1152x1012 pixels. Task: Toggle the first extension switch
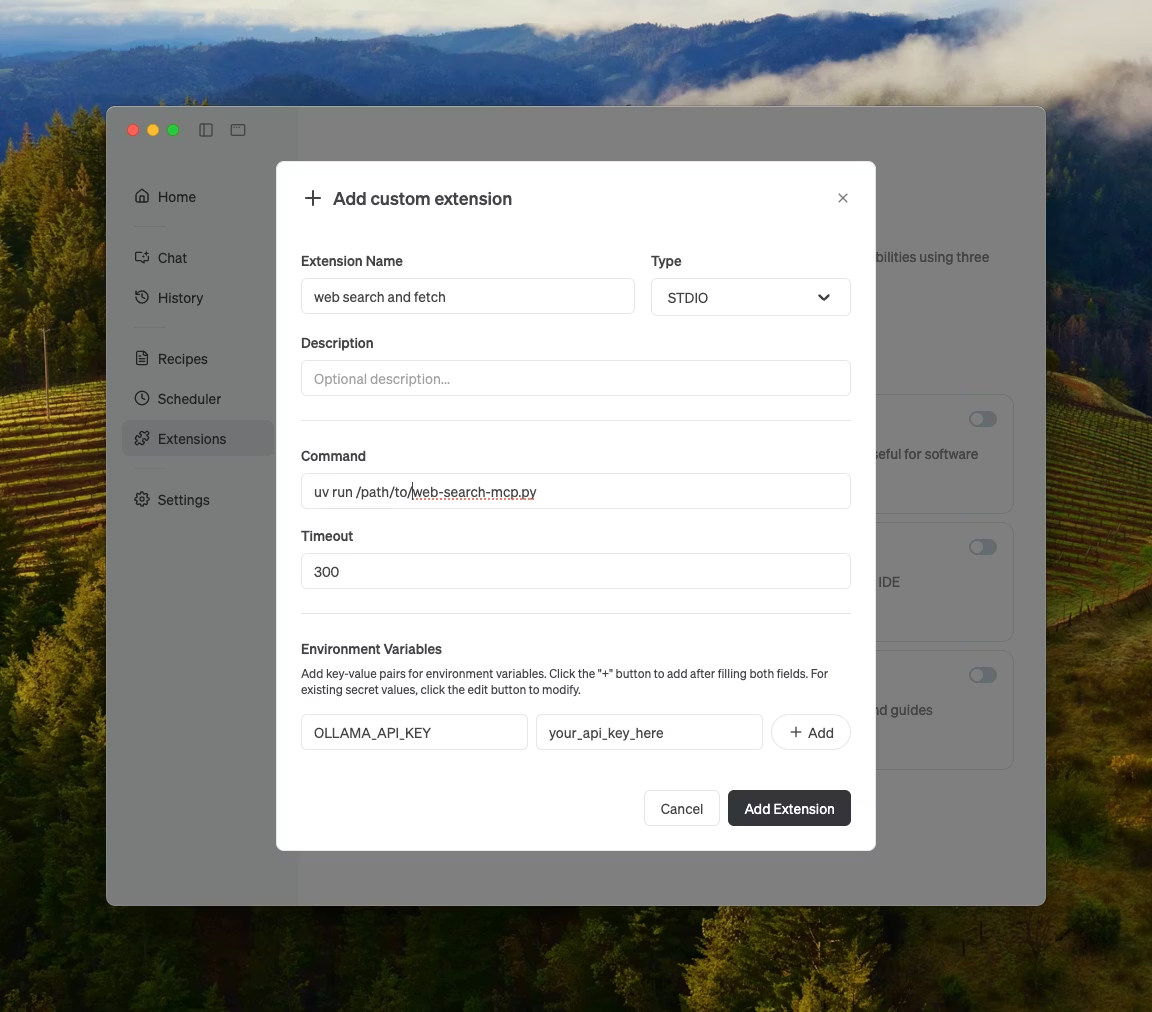point(982,419)
